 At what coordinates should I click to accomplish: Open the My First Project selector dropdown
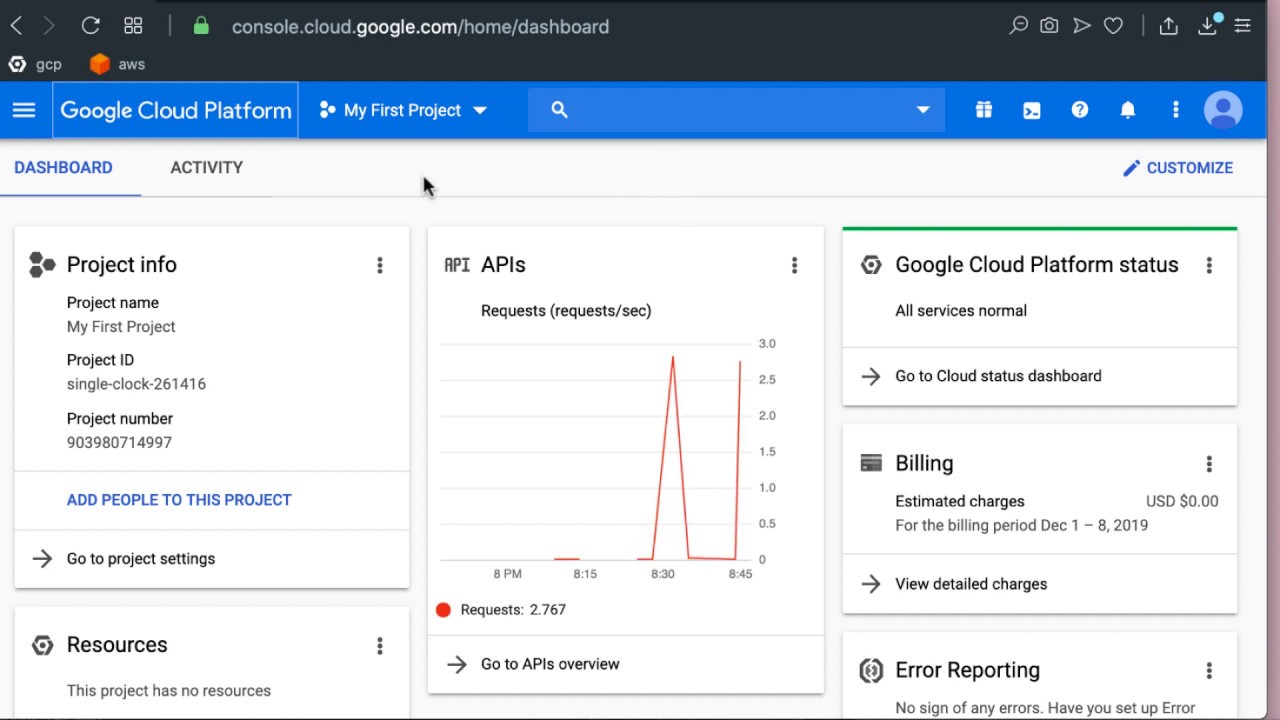click(403, 110)
